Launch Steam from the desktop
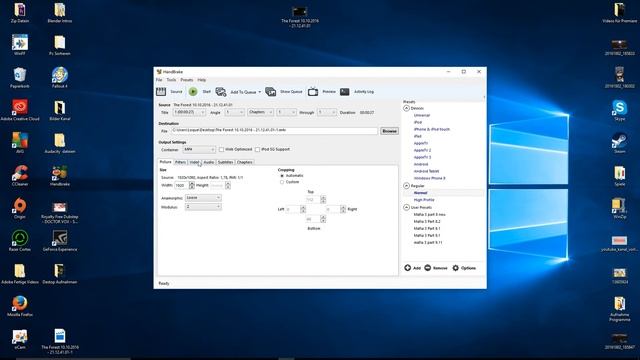This screenshot has height=360, width=640. [620, 141]
